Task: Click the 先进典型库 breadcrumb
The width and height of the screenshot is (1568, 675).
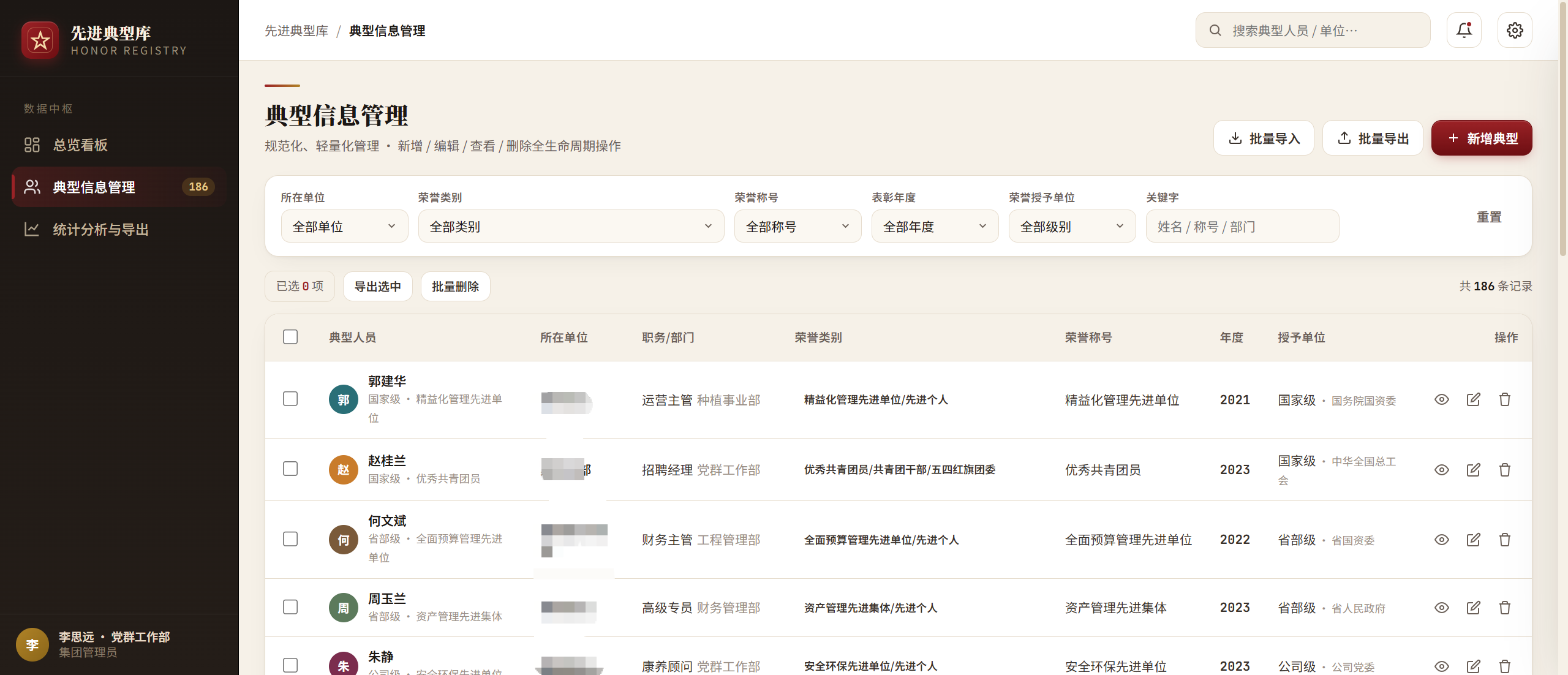Action: click(296, 31)
